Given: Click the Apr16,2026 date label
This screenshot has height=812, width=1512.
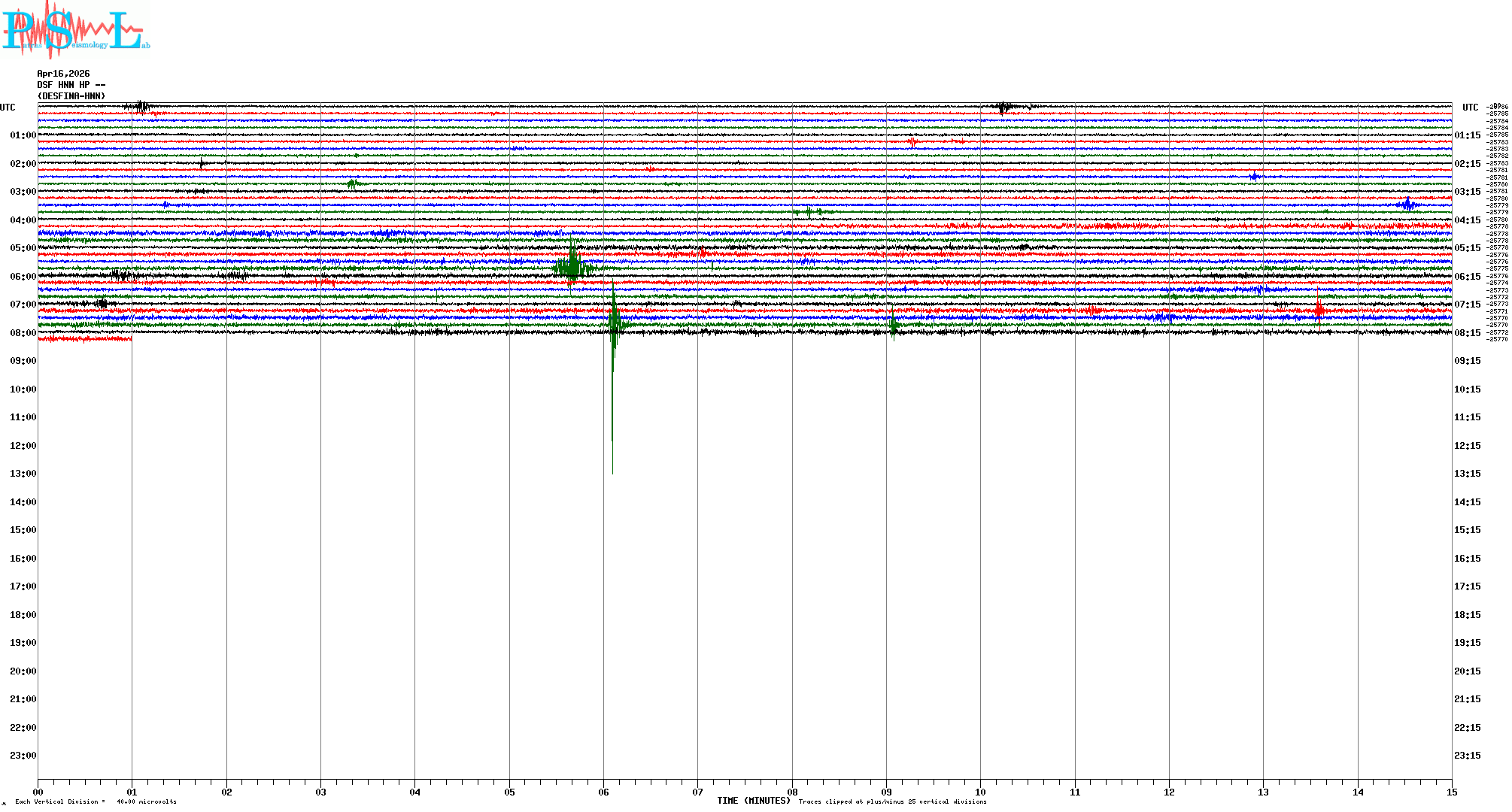Looking at the screenshot, I should point(63,74).
